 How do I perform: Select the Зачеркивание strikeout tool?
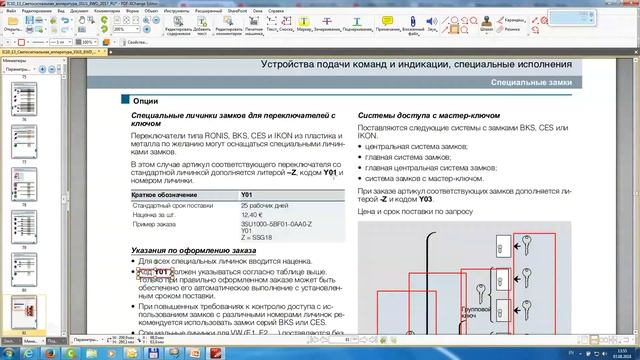point(327,24)
